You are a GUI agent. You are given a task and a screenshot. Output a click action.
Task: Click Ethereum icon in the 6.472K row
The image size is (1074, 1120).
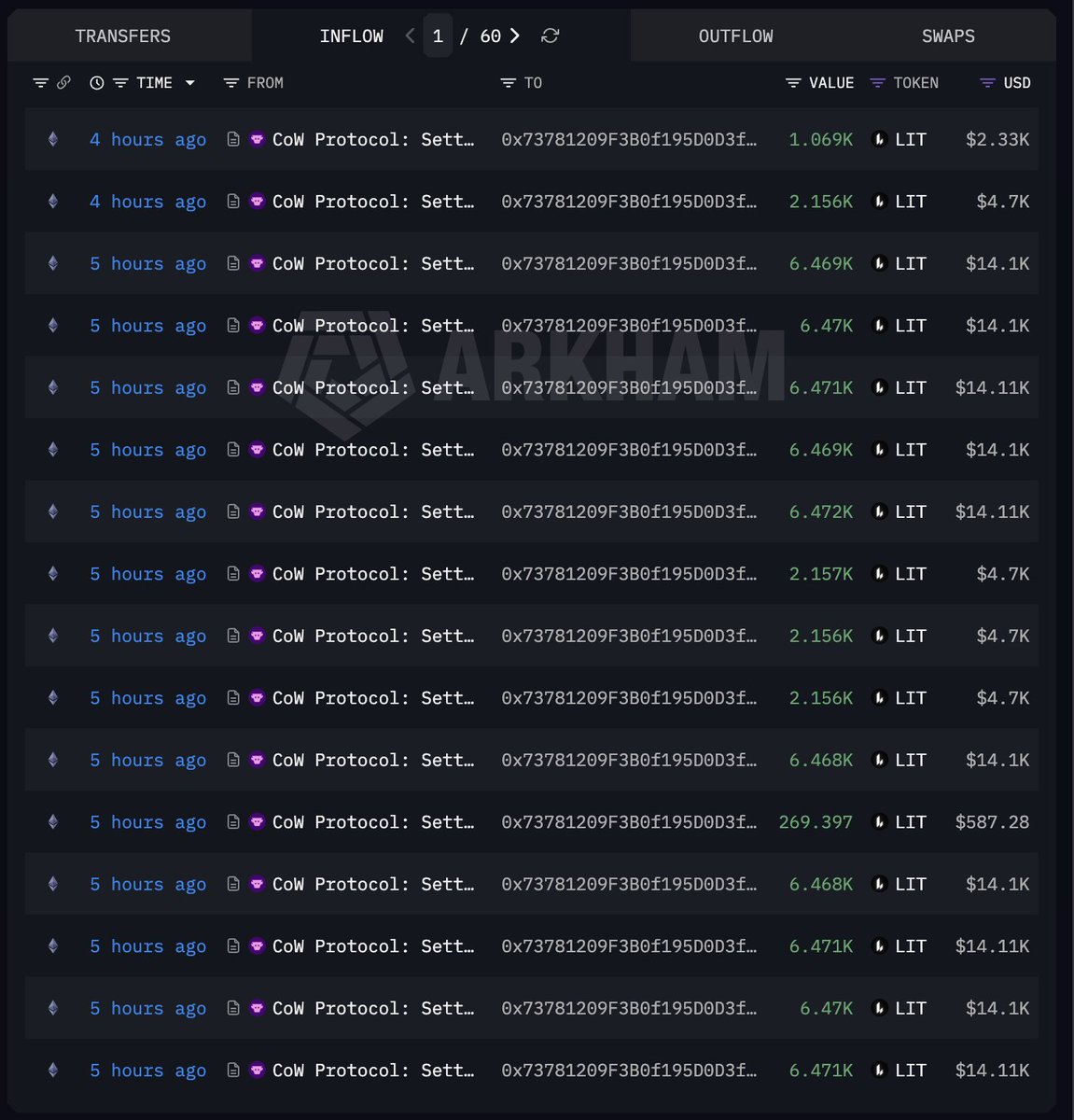(x=53, y=511)
